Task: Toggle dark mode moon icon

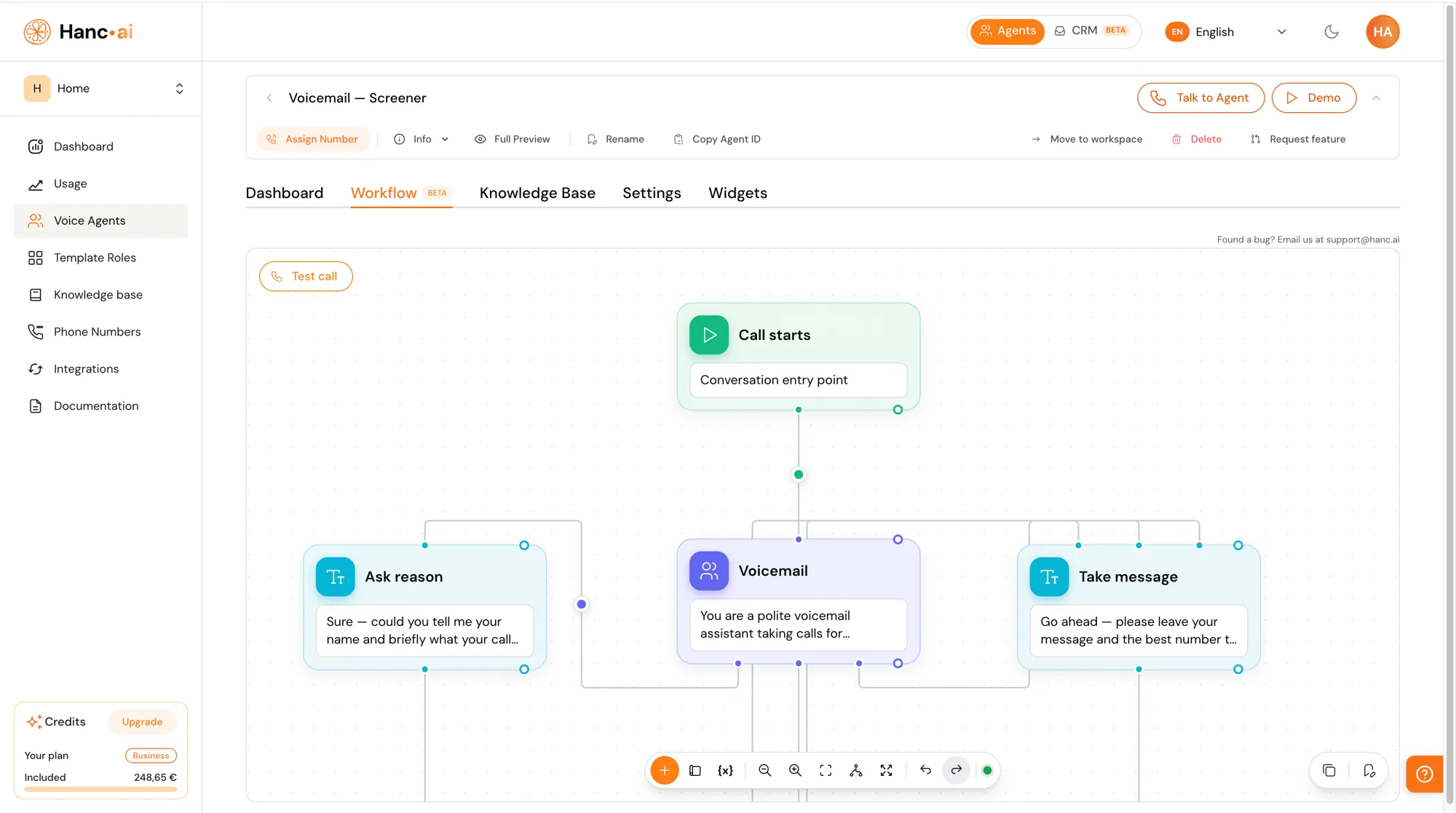Action: click(x=1332, y=31)
